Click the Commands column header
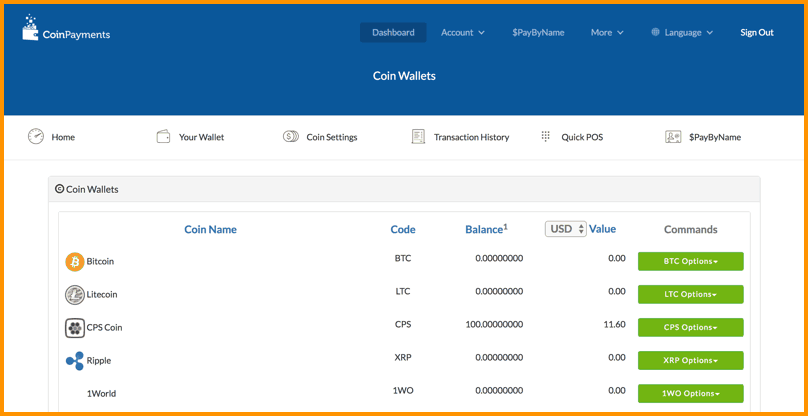This screenshot has width=808, height=416. coord(691,229)
